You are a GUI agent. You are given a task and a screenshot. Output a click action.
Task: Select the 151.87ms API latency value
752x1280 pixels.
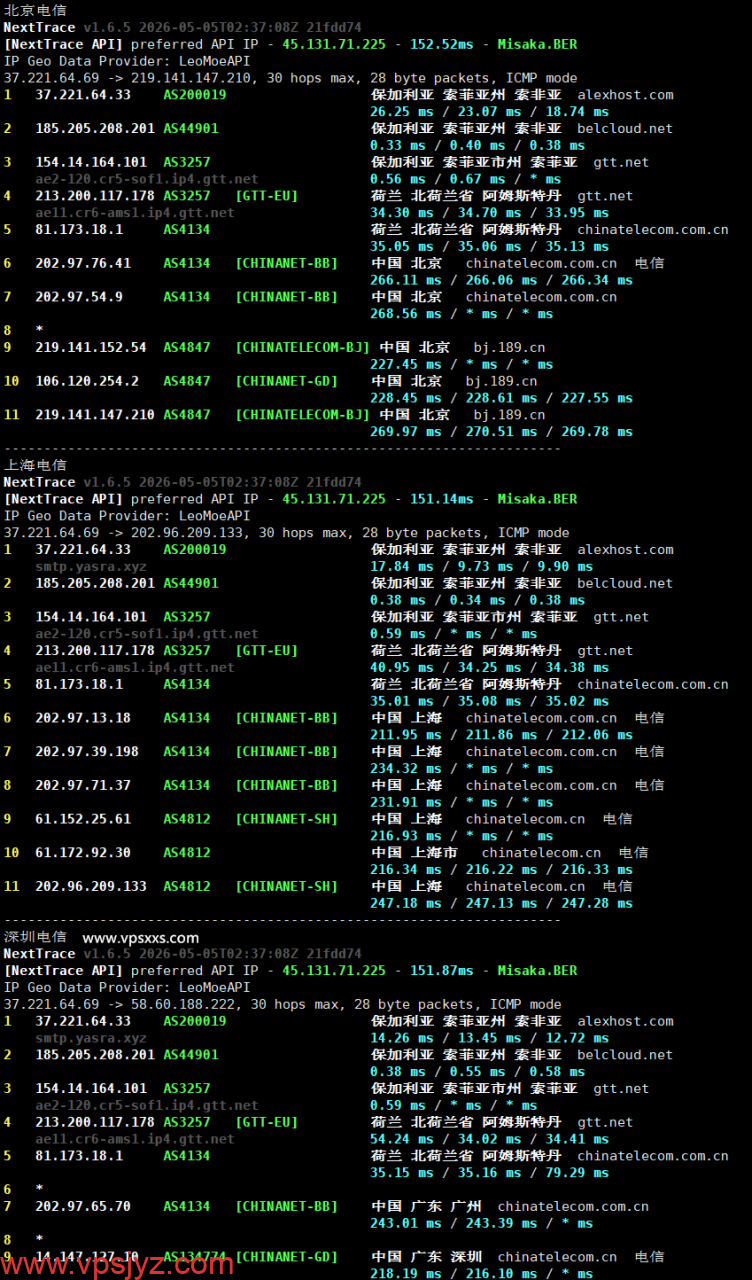tap(442, 971)
